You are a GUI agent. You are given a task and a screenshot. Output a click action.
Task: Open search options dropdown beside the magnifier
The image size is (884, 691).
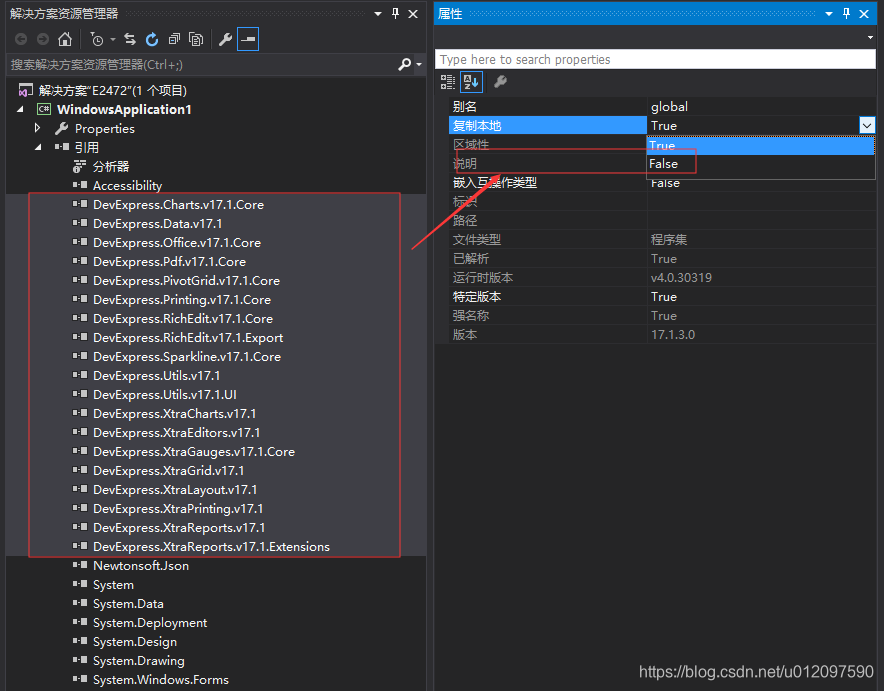tap(419, 65)
